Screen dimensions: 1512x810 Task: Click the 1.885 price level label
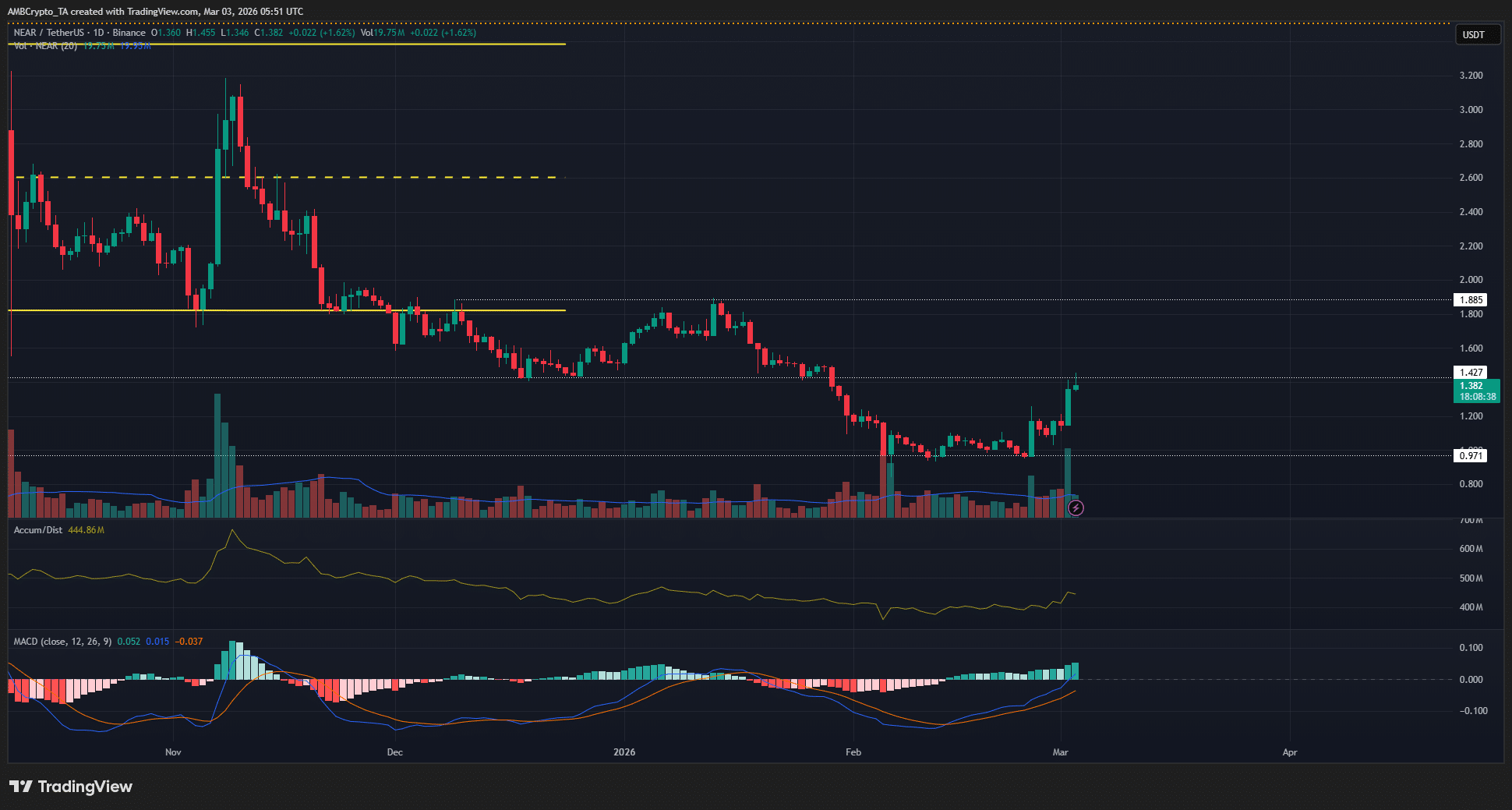click(x=1471, y=300)
